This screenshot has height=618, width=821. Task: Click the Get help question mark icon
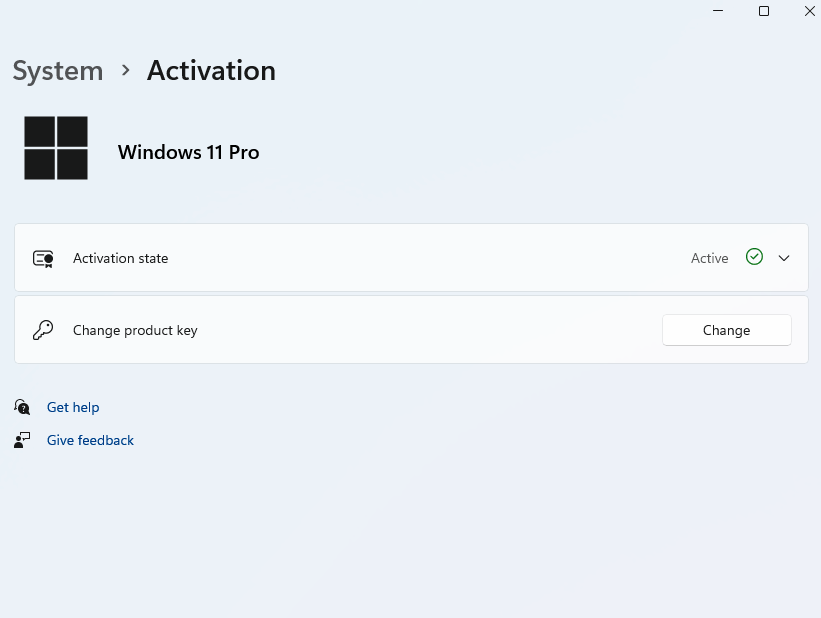(x=22, y=407)
